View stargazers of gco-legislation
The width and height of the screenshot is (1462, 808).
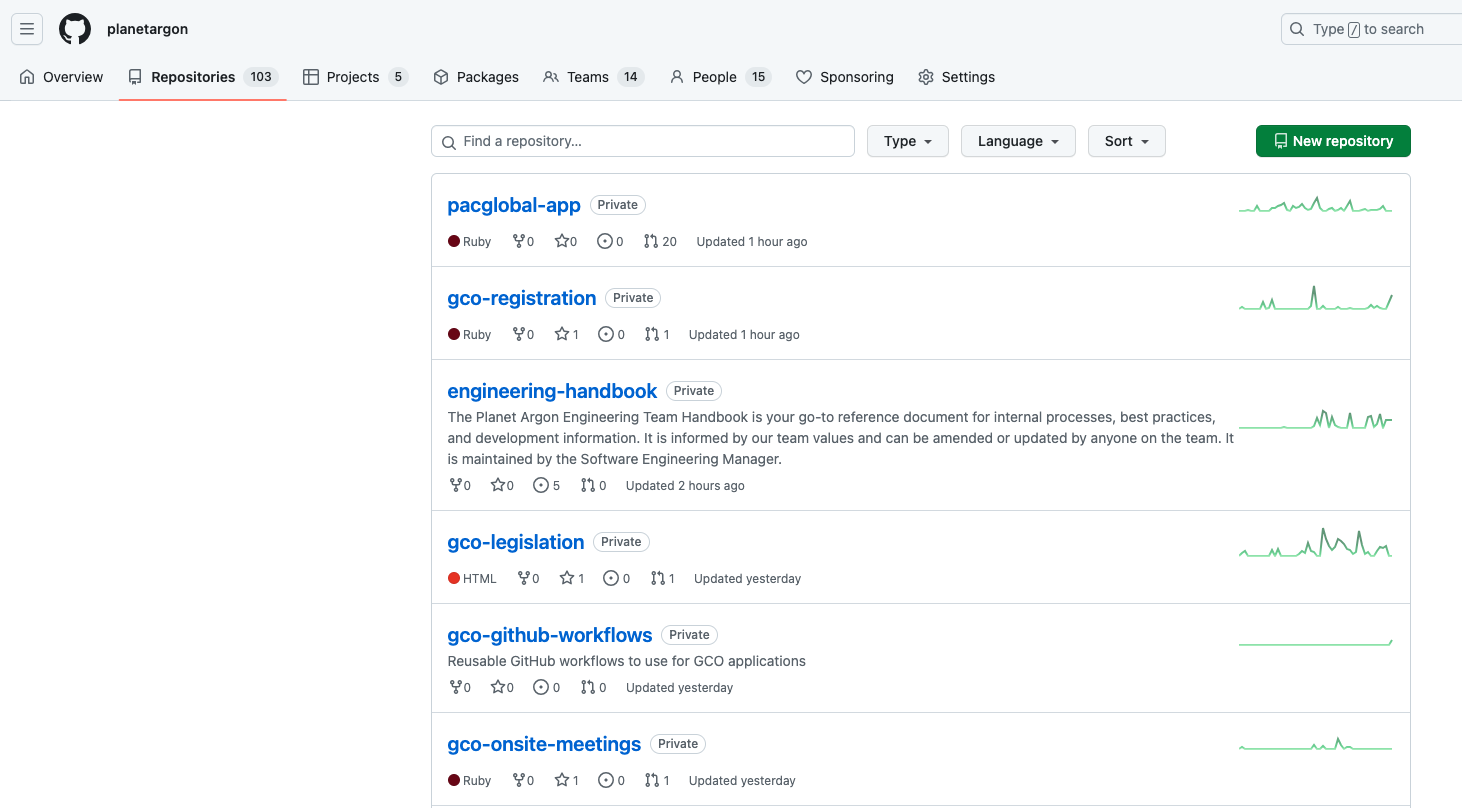pos(572,578)
